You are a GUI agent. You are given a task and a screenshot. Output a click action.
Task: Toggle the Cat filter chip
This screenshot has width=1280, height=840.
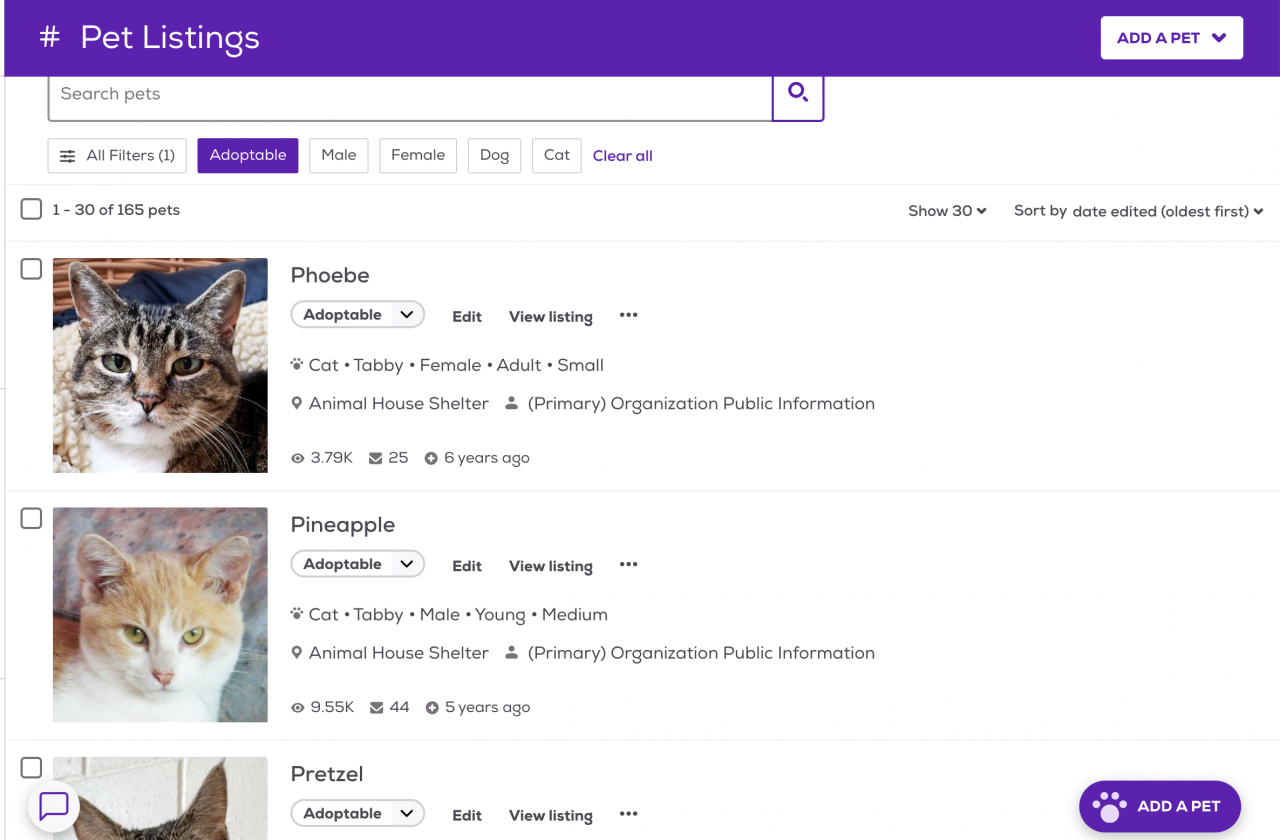pos(557,155)
